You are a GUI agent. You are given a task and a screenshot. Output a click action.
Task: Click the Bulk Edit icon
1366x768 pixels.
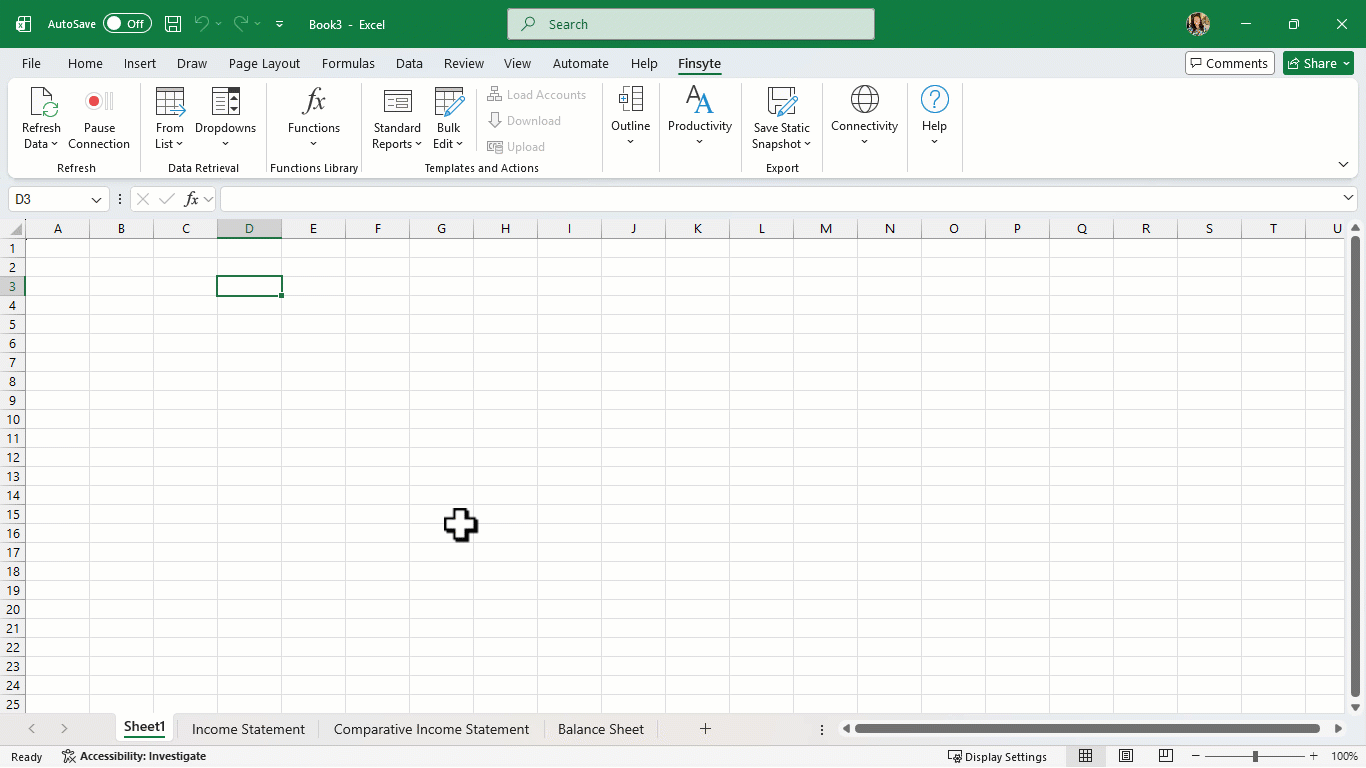coord(449,102)
